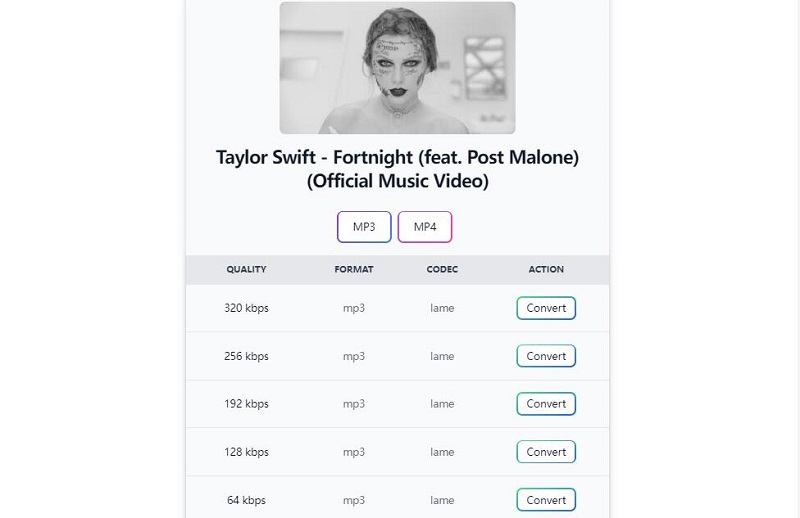
Task: Select the 256 kbps quality cell
Action: [246, 356]
